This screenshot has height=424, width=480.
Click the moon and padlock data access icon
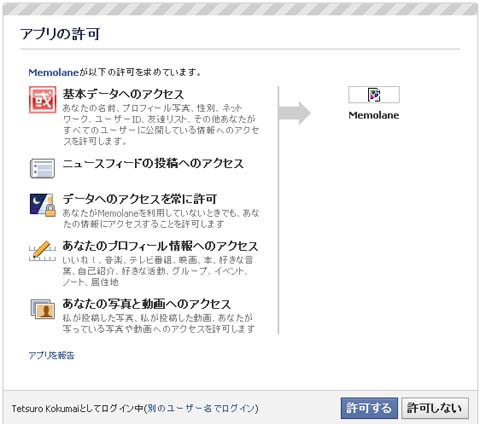[42, 205]
